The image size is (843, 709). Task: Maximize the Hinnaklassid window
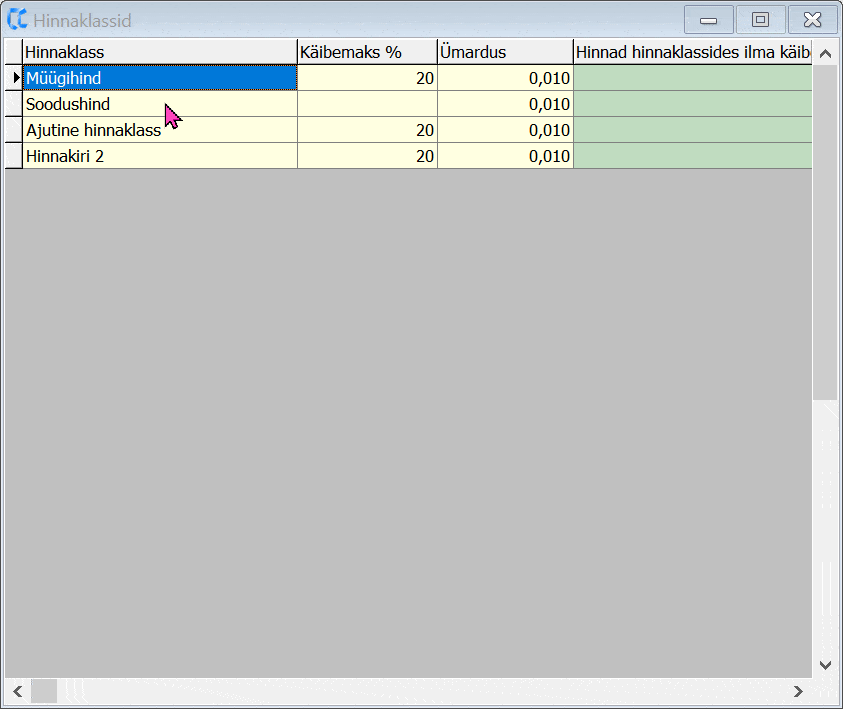760,20
